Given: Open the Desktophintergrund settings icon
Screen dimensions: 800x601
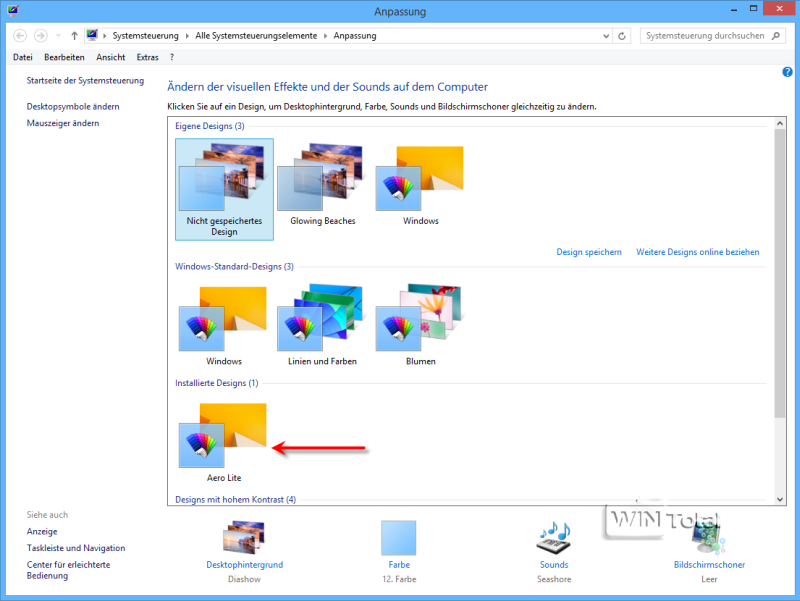Looking at the screenshot, I should click(244, 538).
